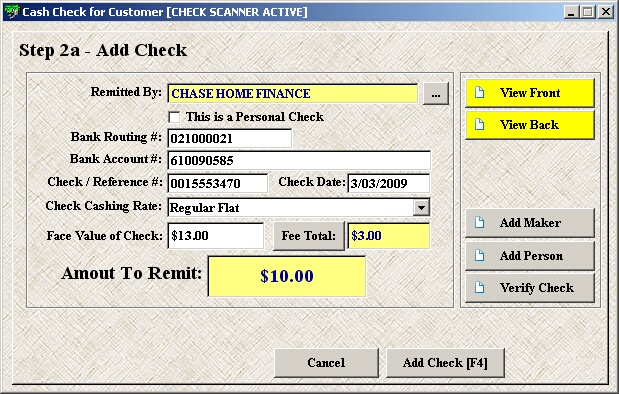This screenshot has height=394, width=619.
Task: Click the 'Bank Routing #:' label
Action: coord(116,137)
